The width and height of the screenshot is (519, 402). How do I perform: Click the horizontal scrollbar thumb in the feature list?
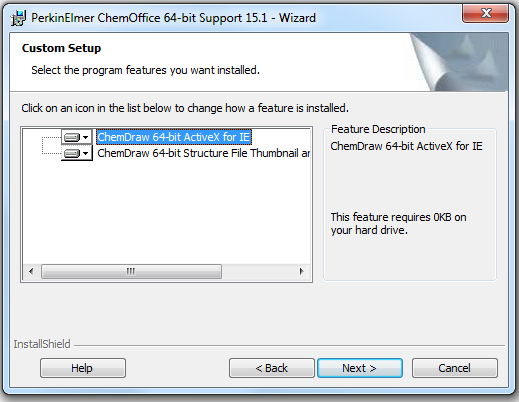point(131,271)
